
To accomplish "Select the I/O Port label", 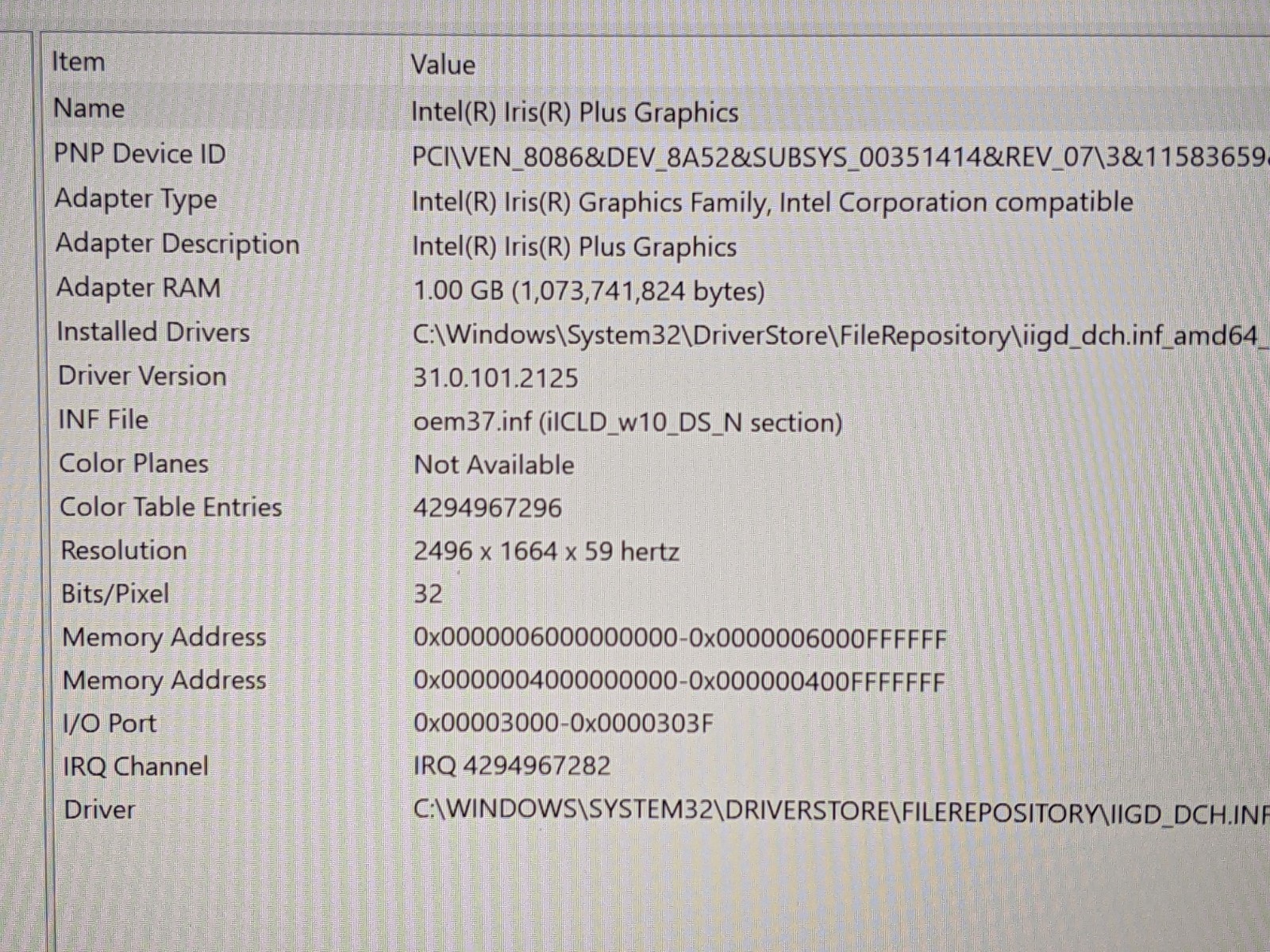I will [110, 724].
